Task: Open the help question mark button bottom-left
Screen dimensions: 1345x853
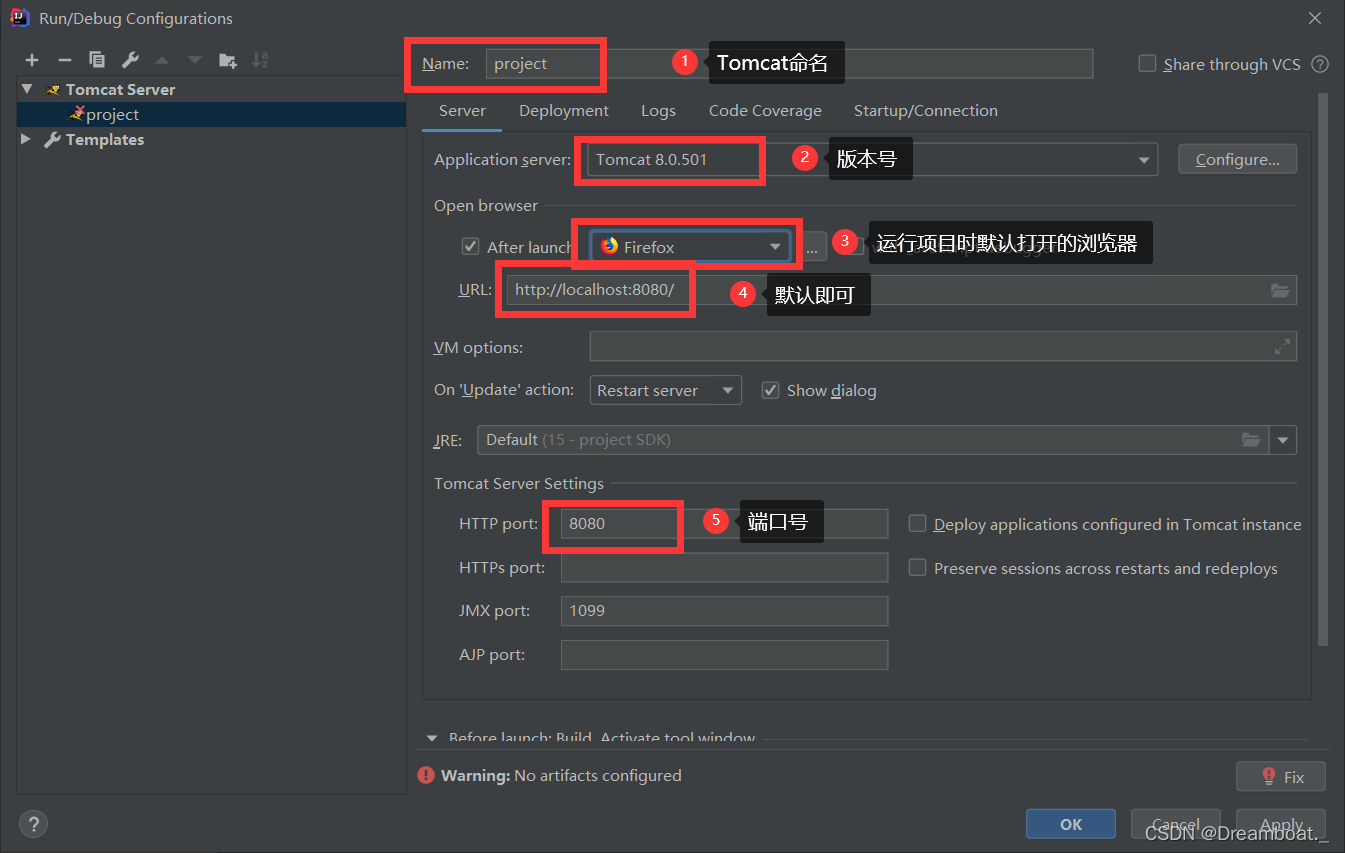Action: (x=33, y=824)
